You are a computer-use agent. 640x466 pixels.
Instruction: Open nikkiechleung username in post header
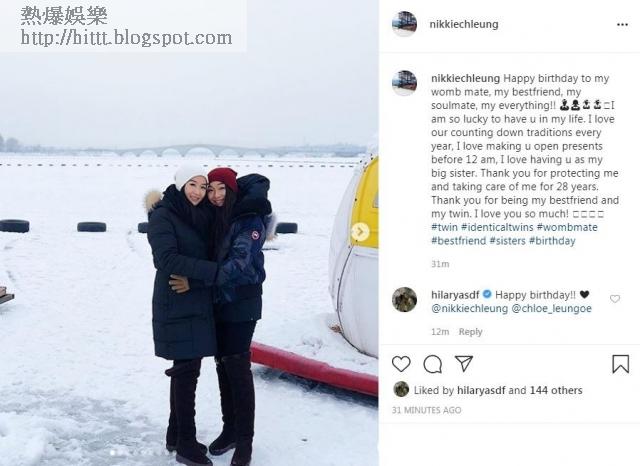464,24
